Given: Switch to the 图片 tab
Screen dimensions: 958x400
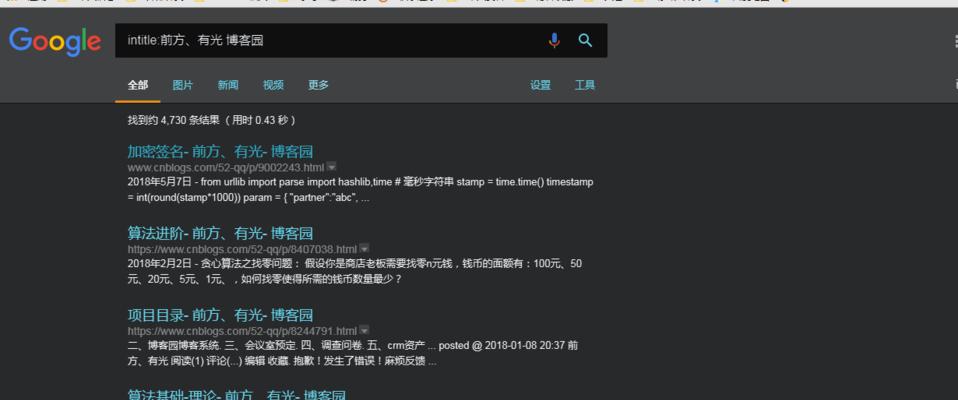Looking at the screenshot, I should (183, 85).
